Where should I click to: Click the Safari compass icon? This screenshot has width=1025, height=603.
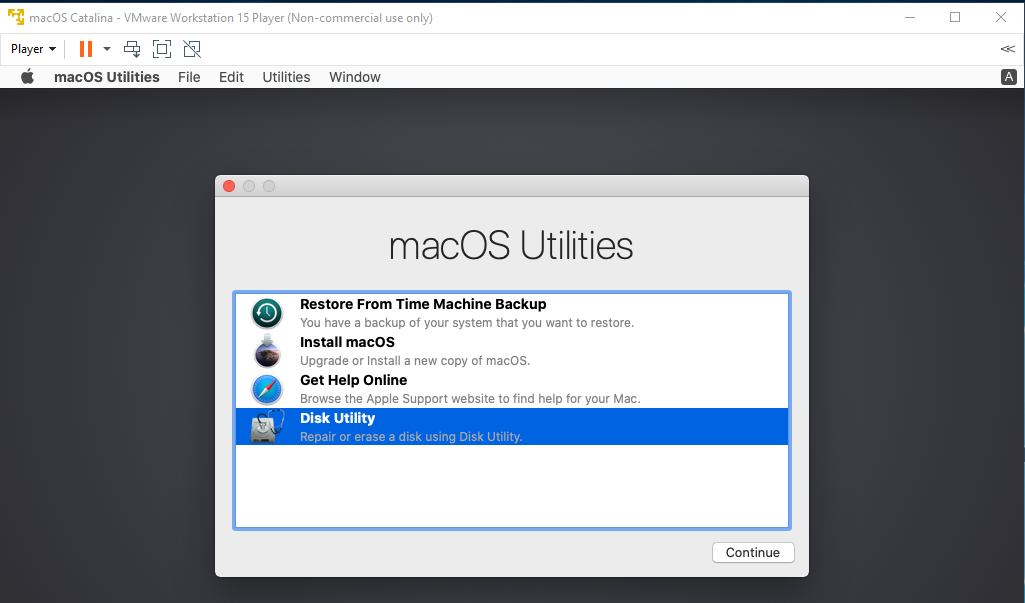tap(267, 390)
